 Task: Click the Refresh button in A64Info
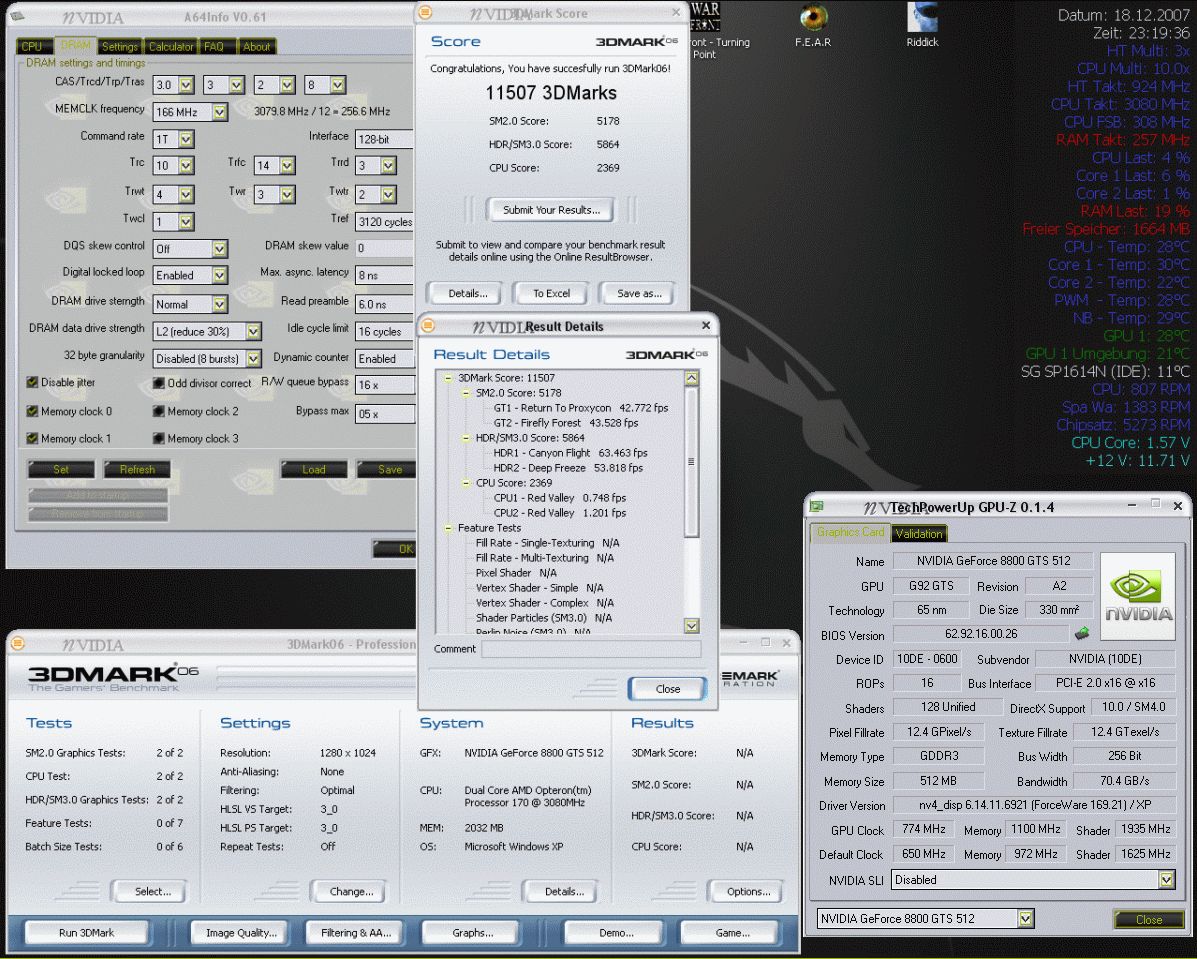point(137,470)
